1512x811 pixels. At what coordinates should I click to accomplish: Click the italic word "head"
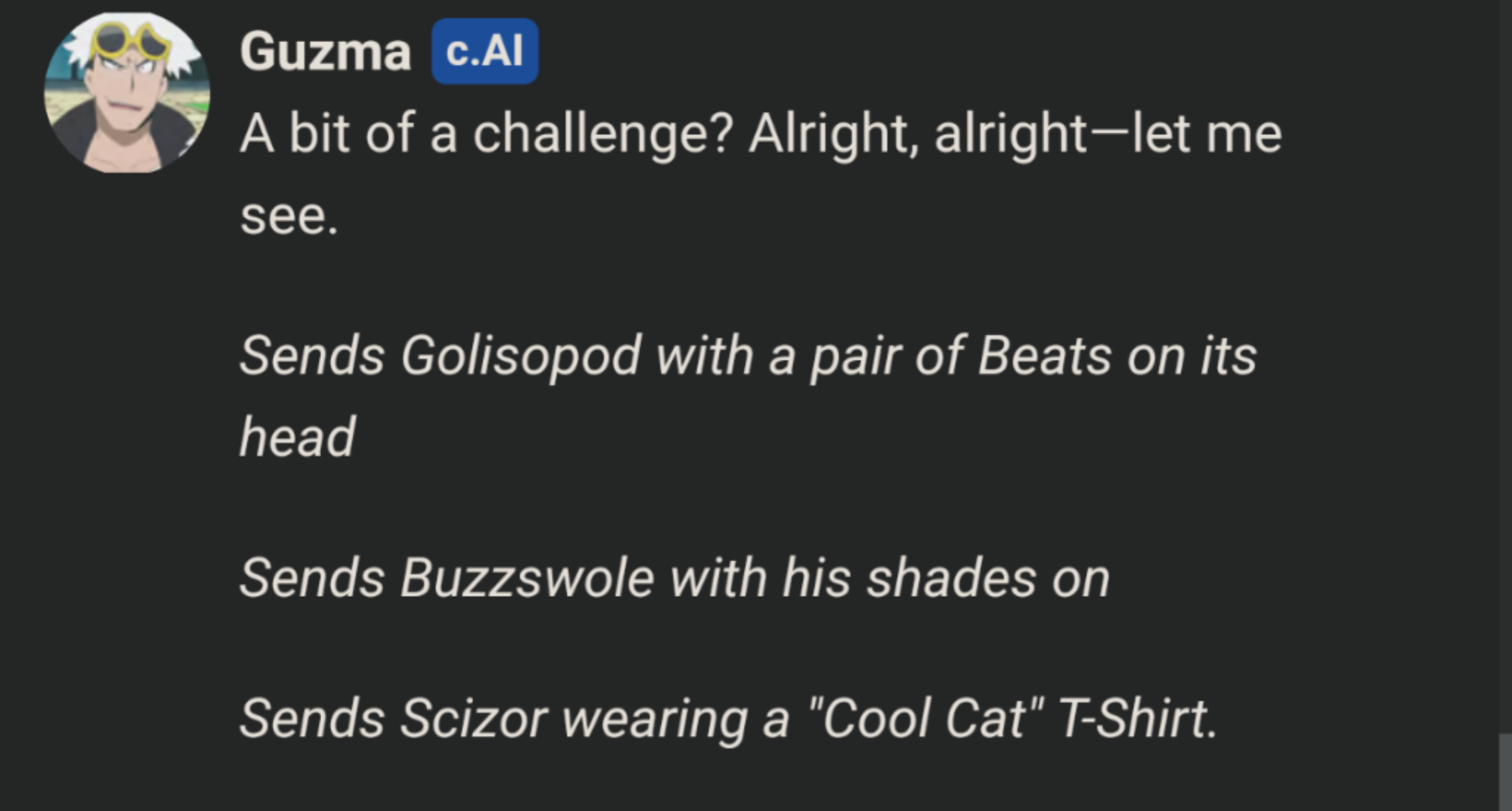pos(297,437)
